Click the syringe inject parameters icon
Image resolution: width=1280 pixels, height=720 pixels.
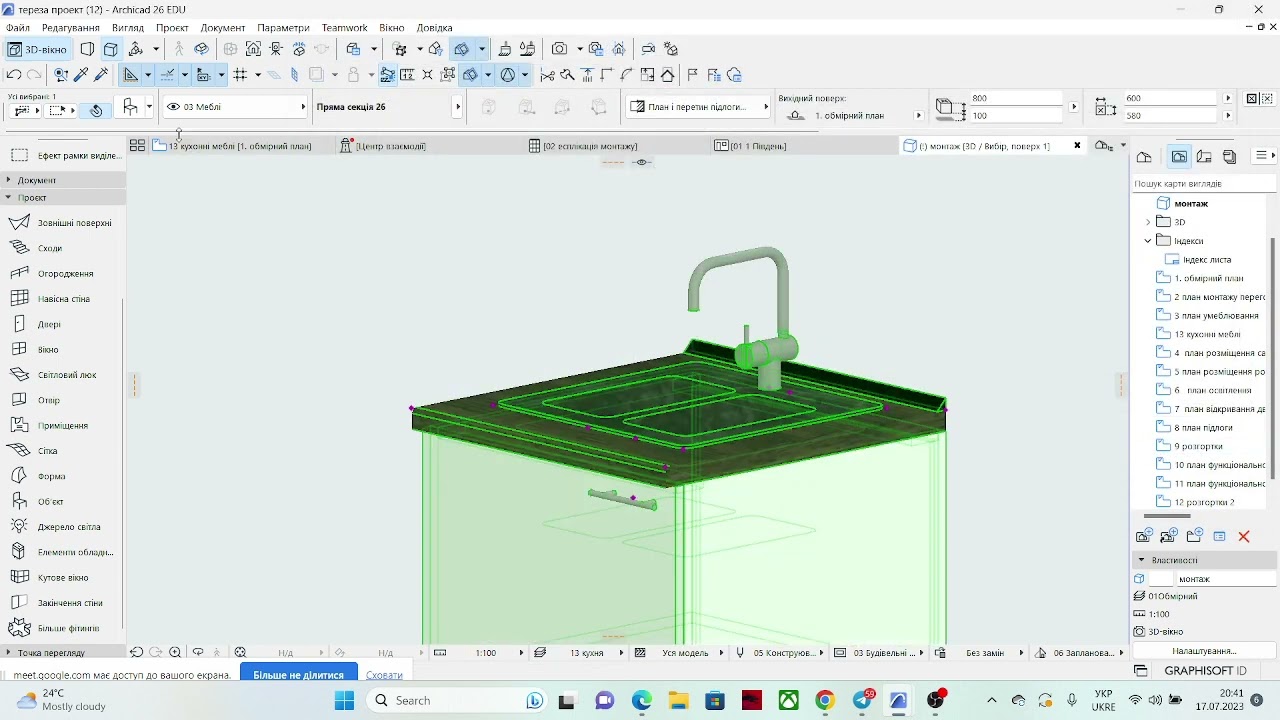pyautogui.click(x=102, y=75)
